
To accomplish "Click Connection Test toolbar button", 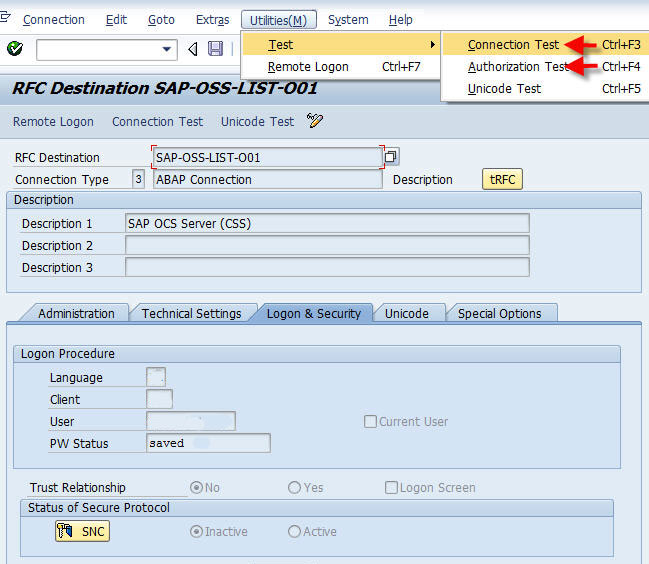I will (x=157, y=121).
